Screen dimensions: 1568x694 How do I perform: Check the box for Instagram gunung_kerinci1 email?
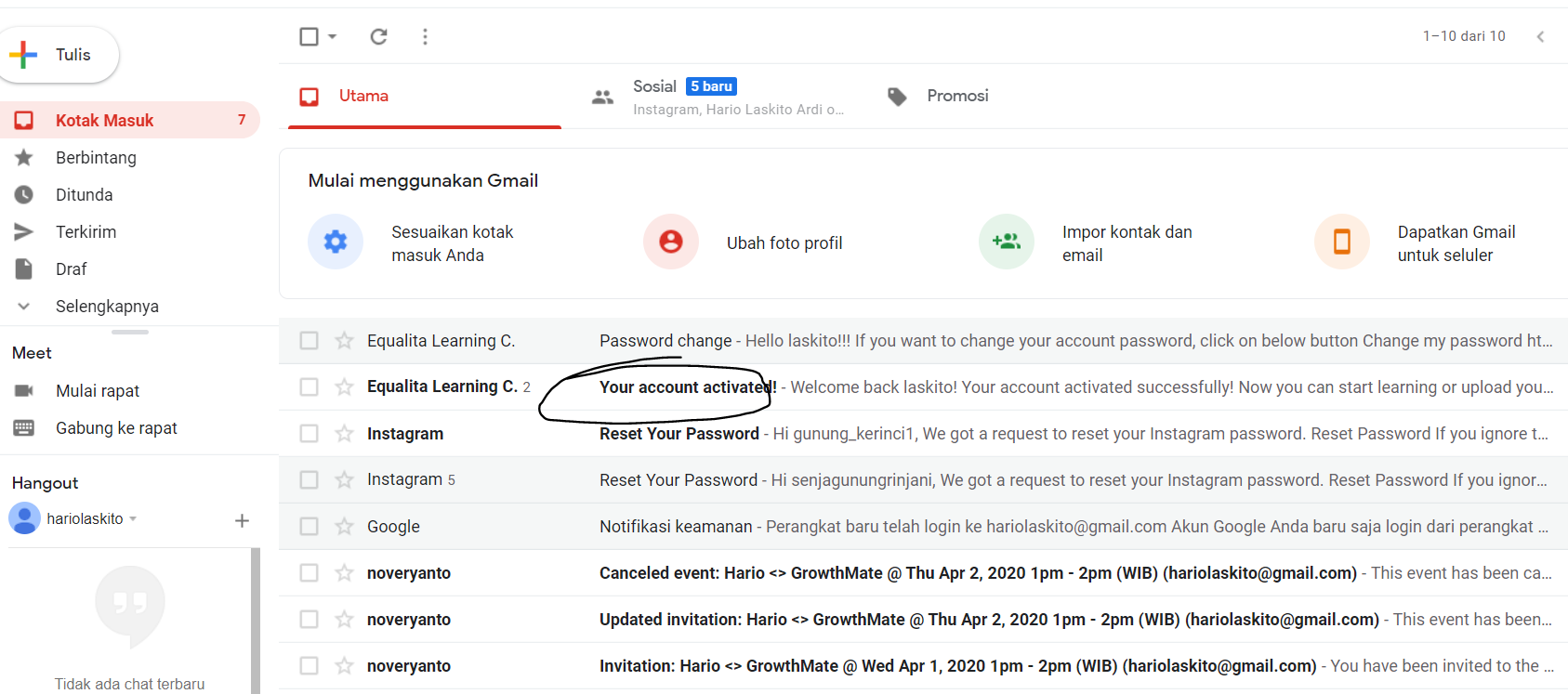tap(310, 434)
